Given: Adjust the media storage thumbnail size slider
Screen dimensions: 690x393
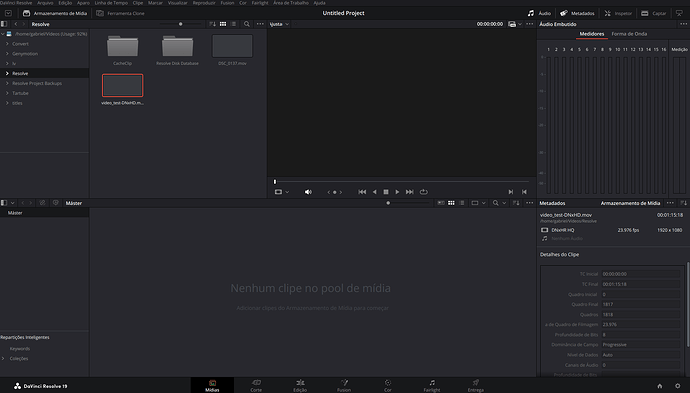Looking at the screenshot, I should (x=180, y=24).
